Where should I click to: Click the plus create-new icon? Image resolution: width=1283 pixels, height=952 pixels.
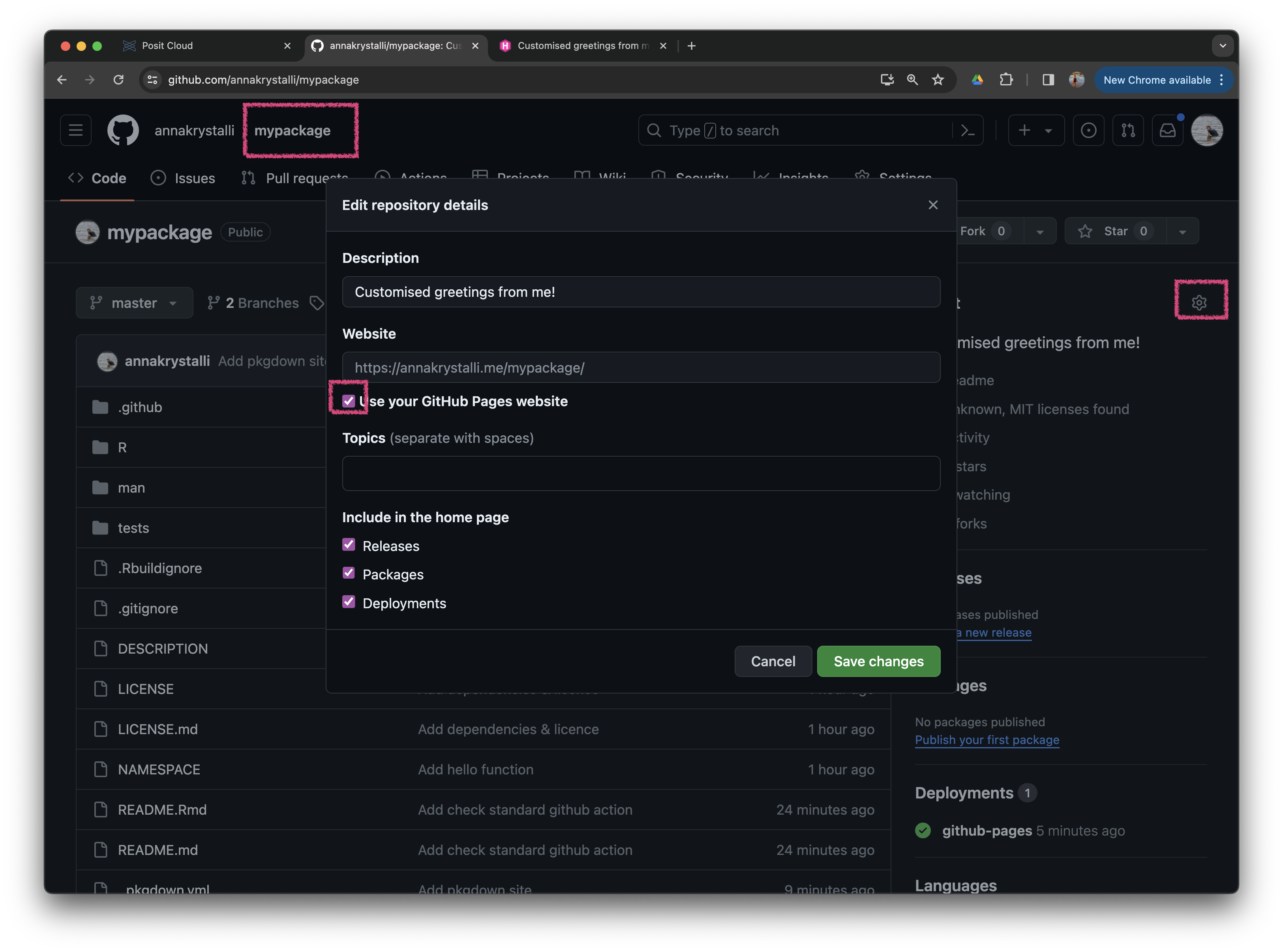click(1024, 130)
